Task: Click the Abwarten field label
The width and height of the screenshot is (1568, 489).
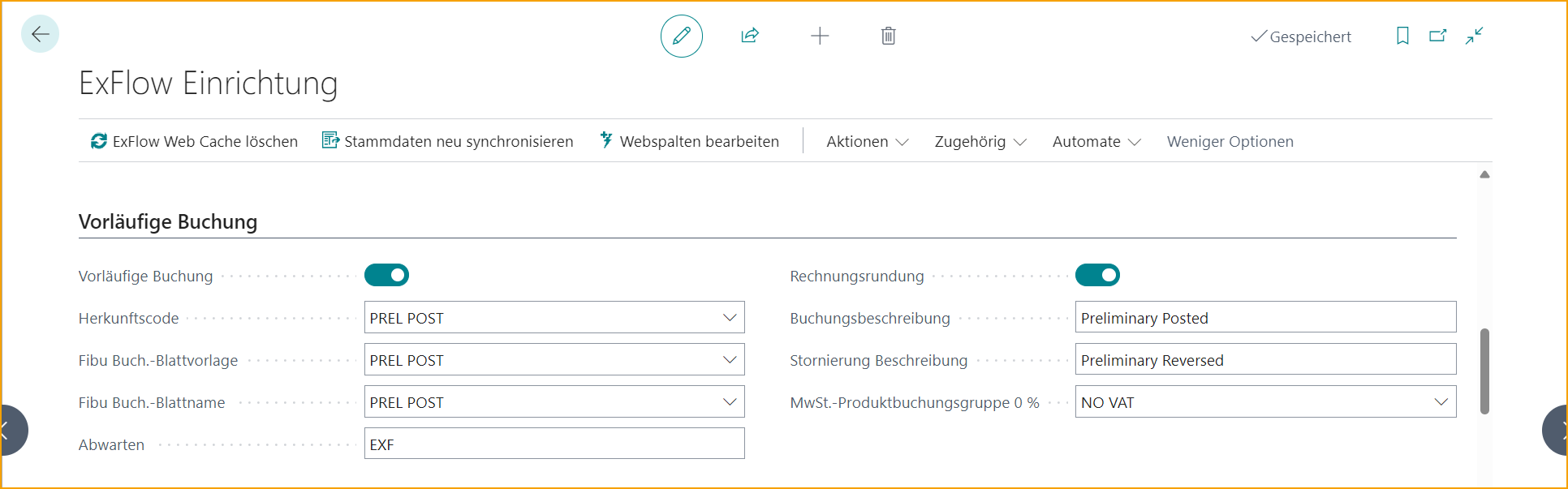Action: tap(111, 445)
